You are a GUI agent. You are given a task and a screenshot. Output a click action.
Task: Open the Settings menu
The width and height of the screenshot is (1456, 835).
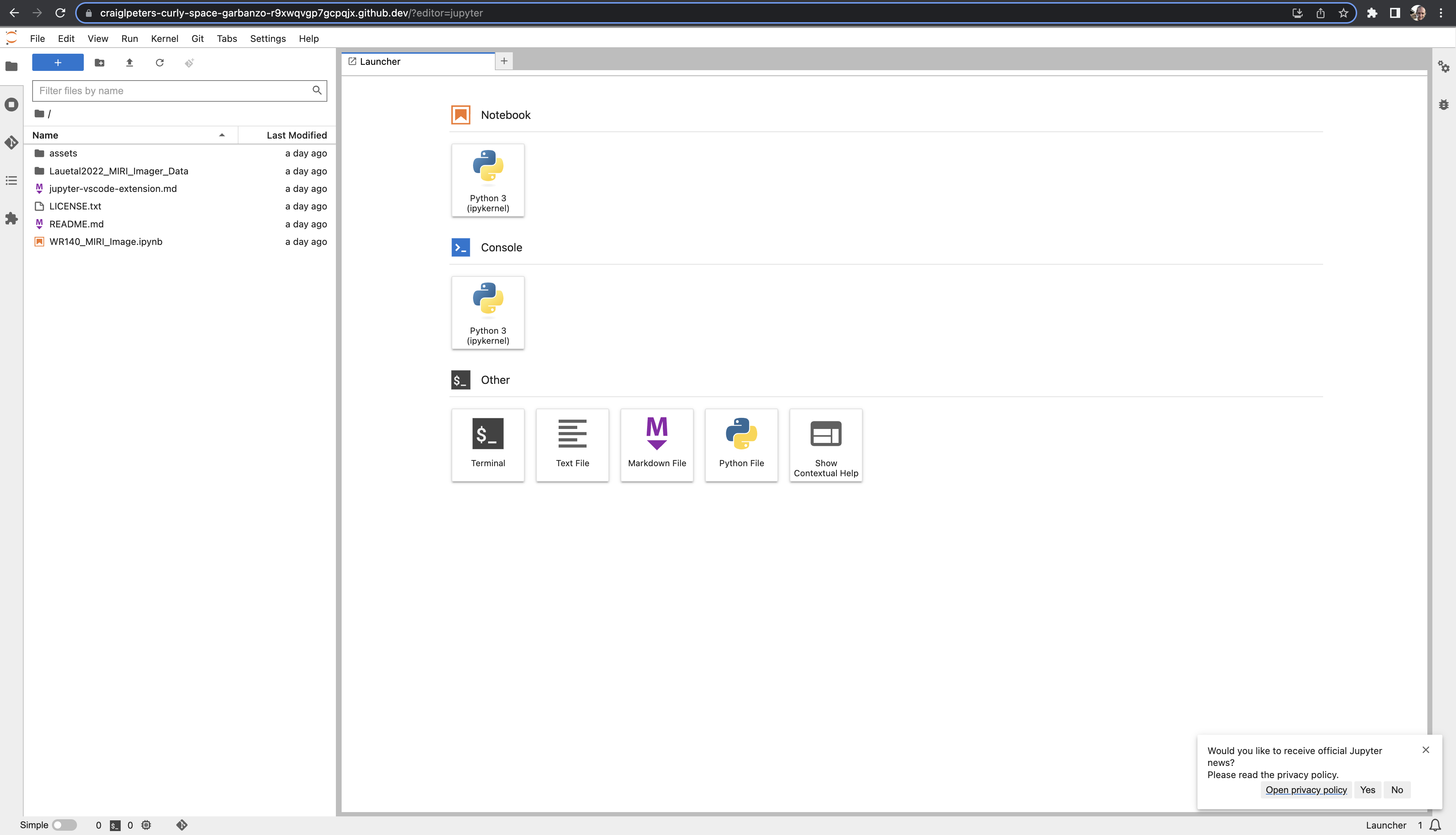pos(267,38)
